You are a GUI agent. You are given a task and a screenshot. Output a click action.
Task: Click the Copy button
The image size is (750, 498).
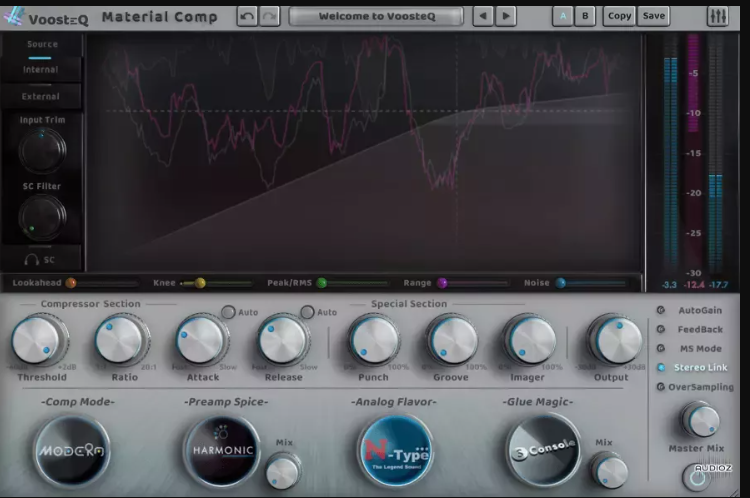pyautogui.click(x=619, y=16)
